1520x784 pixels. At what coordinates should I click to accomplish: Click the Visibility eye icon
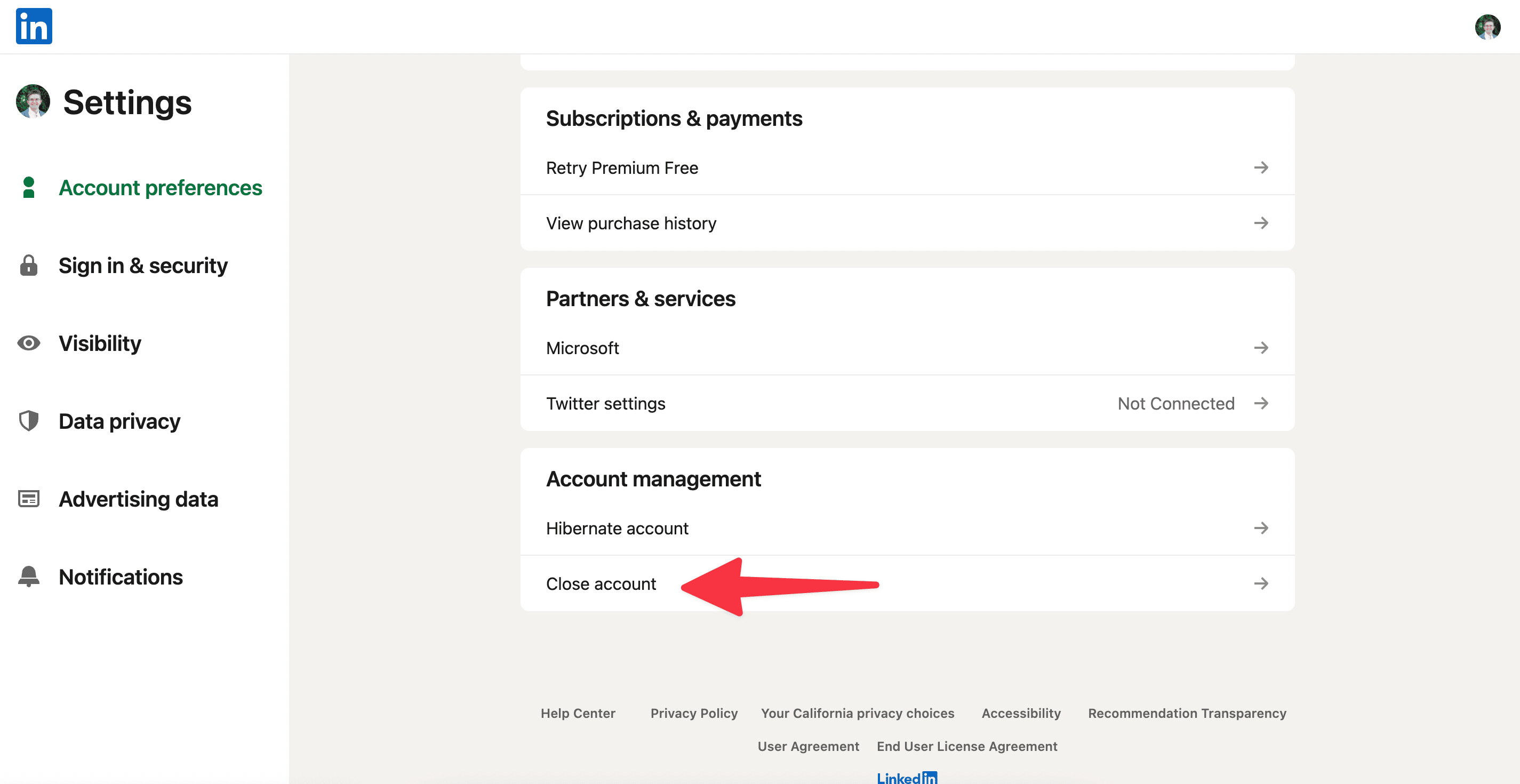click(28, 343)
